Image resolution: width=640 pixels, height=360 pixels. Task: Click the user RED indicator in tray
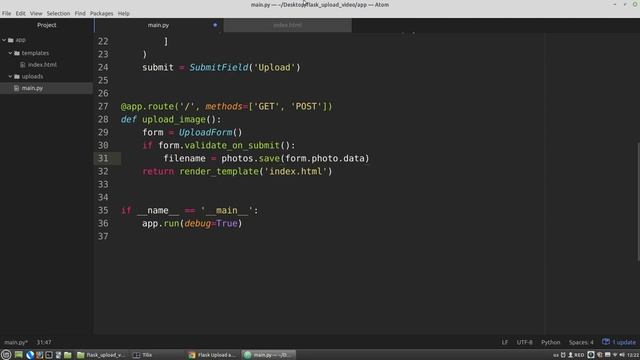pos(576,355)
